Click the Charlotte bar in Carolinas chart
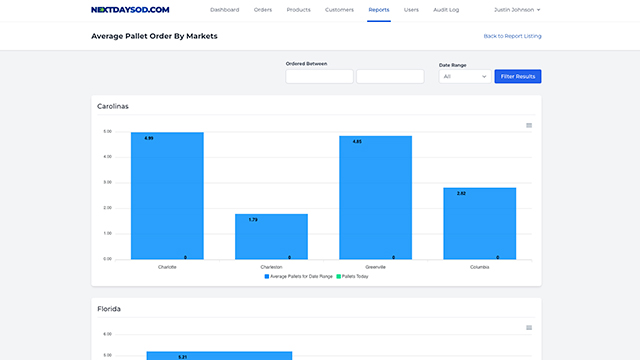The height and width of the screenshot is (360, 640). pyautogui.click(x=167, y=196)
